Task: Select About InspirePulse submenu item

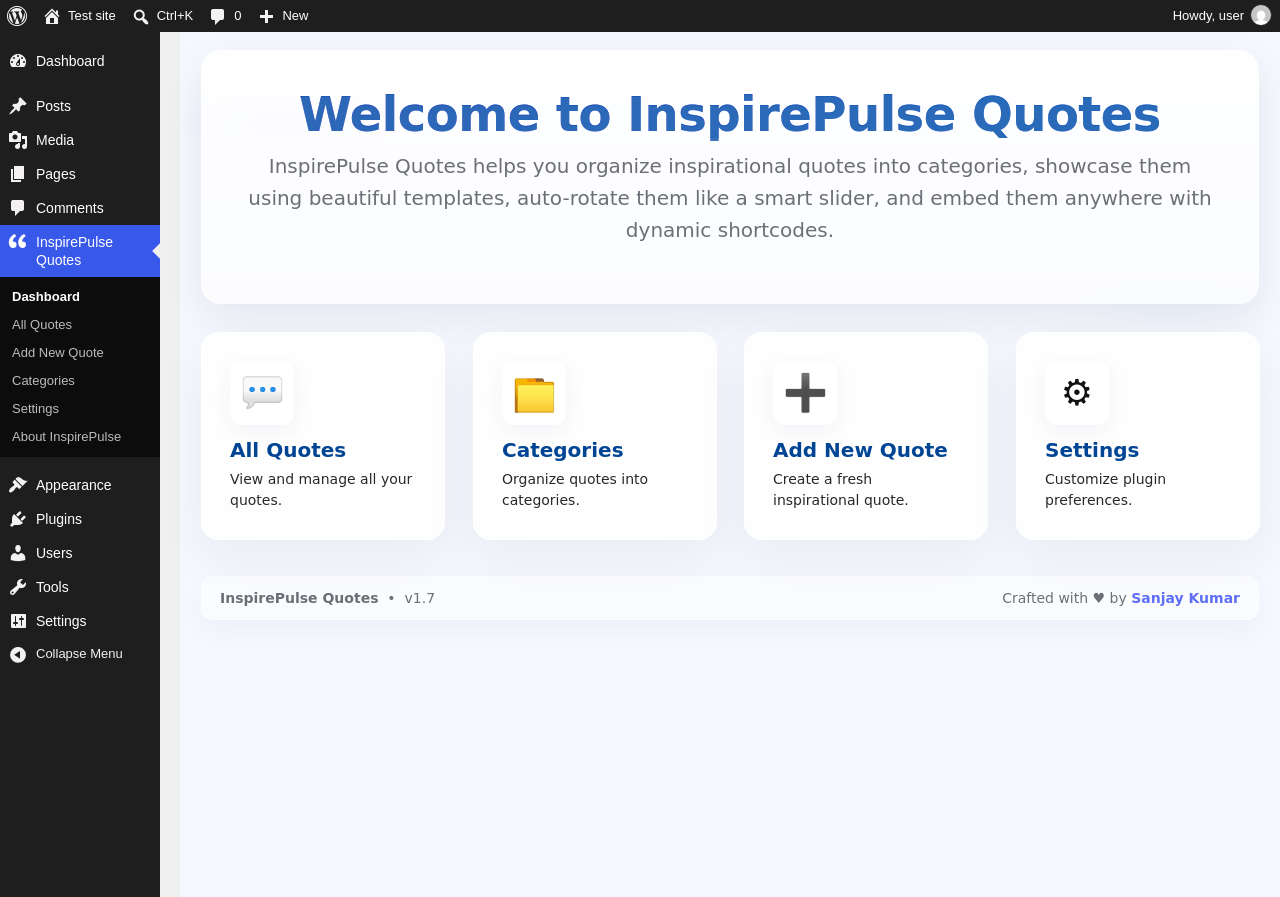Action: pos(66,437)
